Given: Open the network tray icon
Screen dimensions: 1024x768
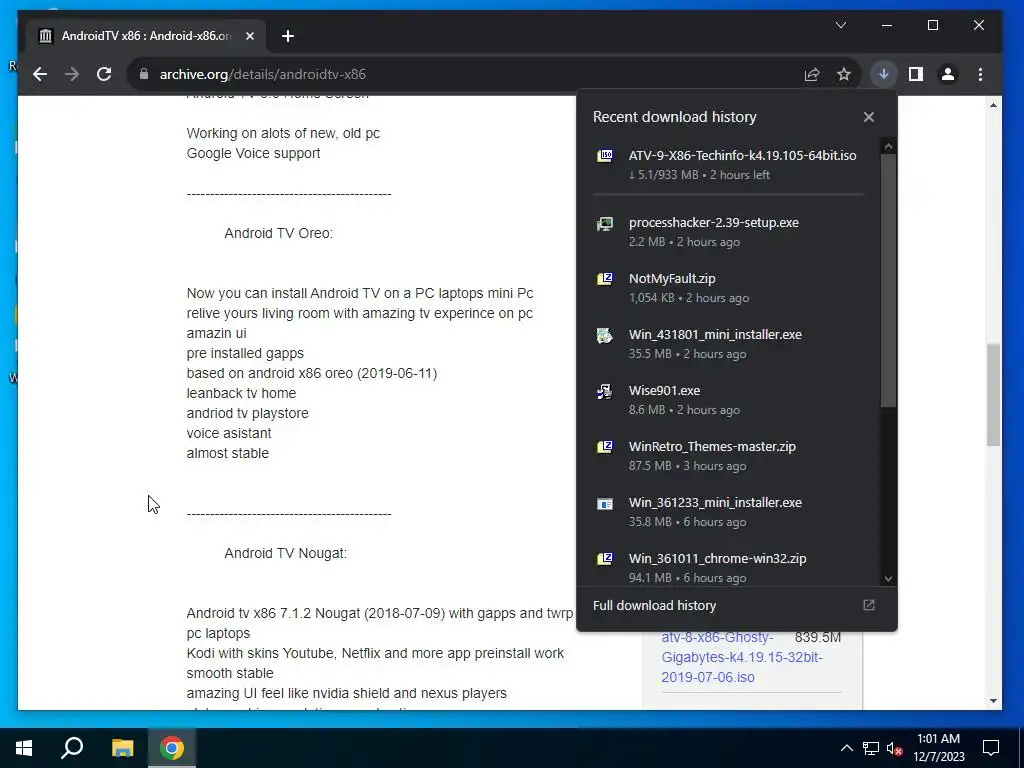Looking at the screenshot, I should 871,748.
